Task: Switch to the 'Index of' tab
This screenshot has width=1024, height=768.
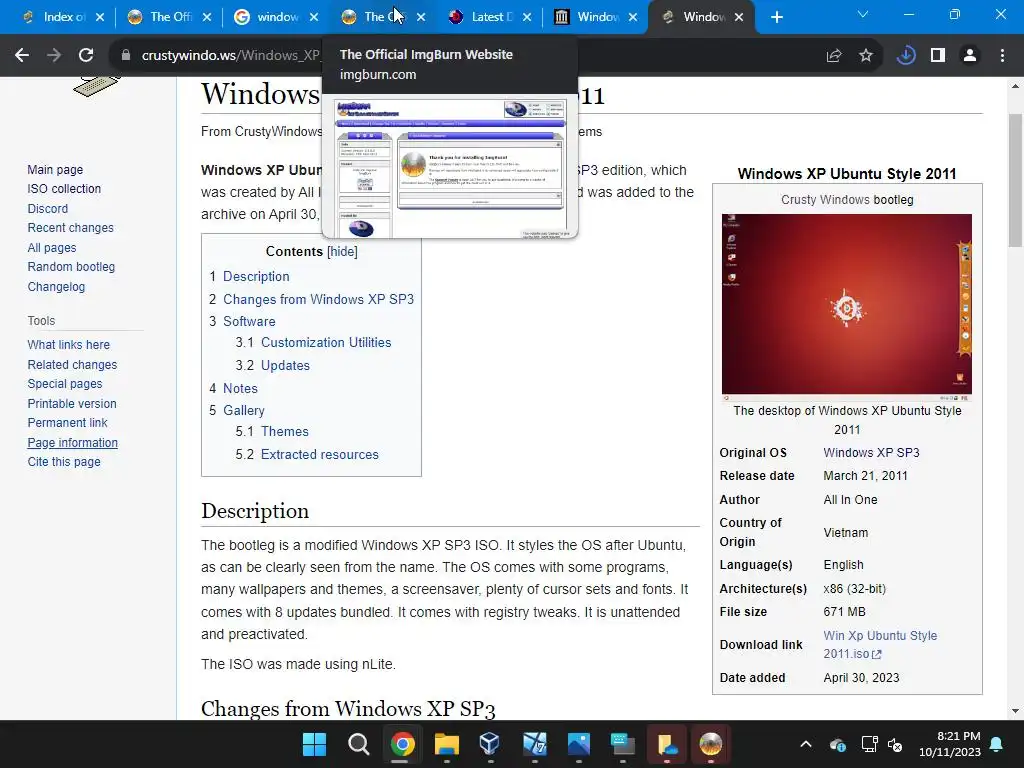Action: (56, 17)
